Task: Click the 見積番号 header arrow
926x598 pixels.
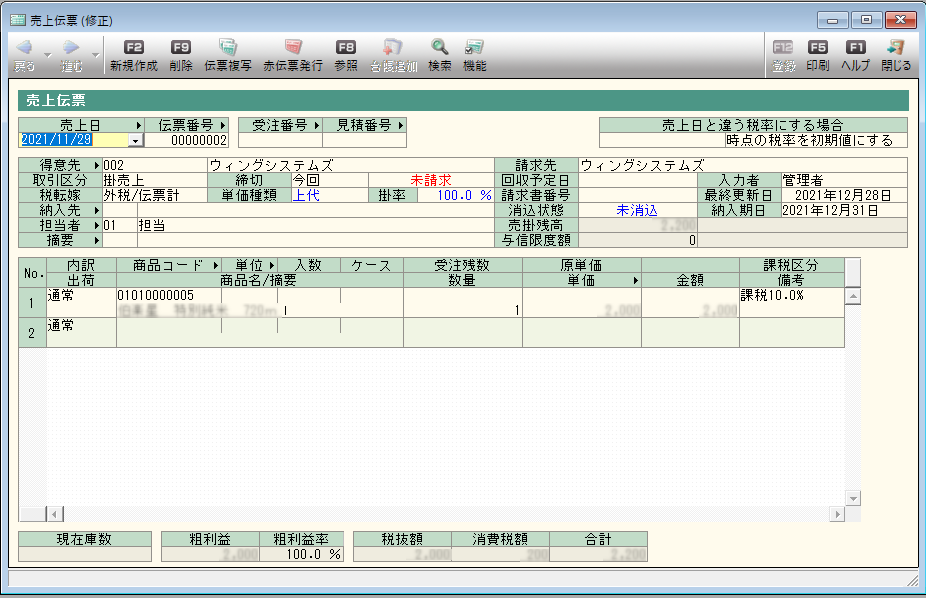Action: tap(400, 125)
